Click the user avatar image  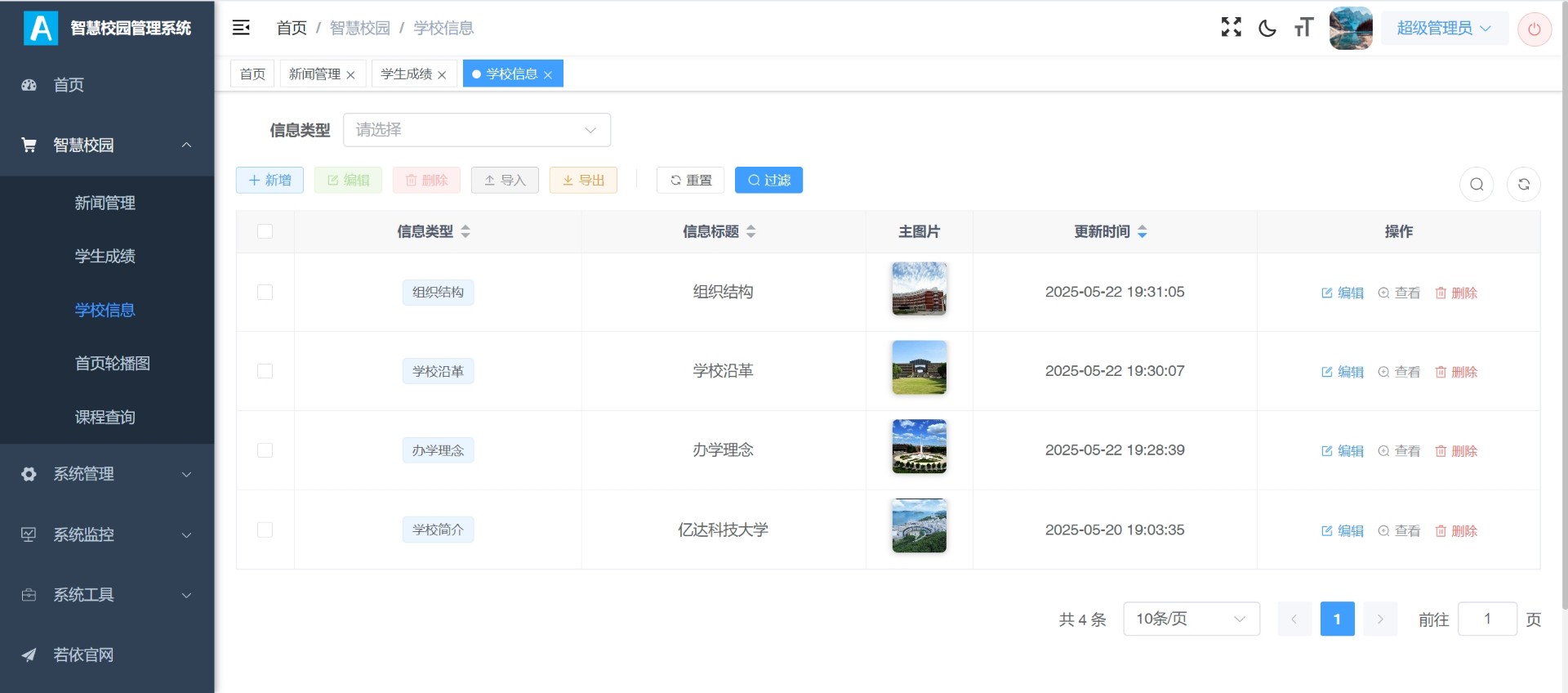pyautogui.click(x=1351, y=29)
